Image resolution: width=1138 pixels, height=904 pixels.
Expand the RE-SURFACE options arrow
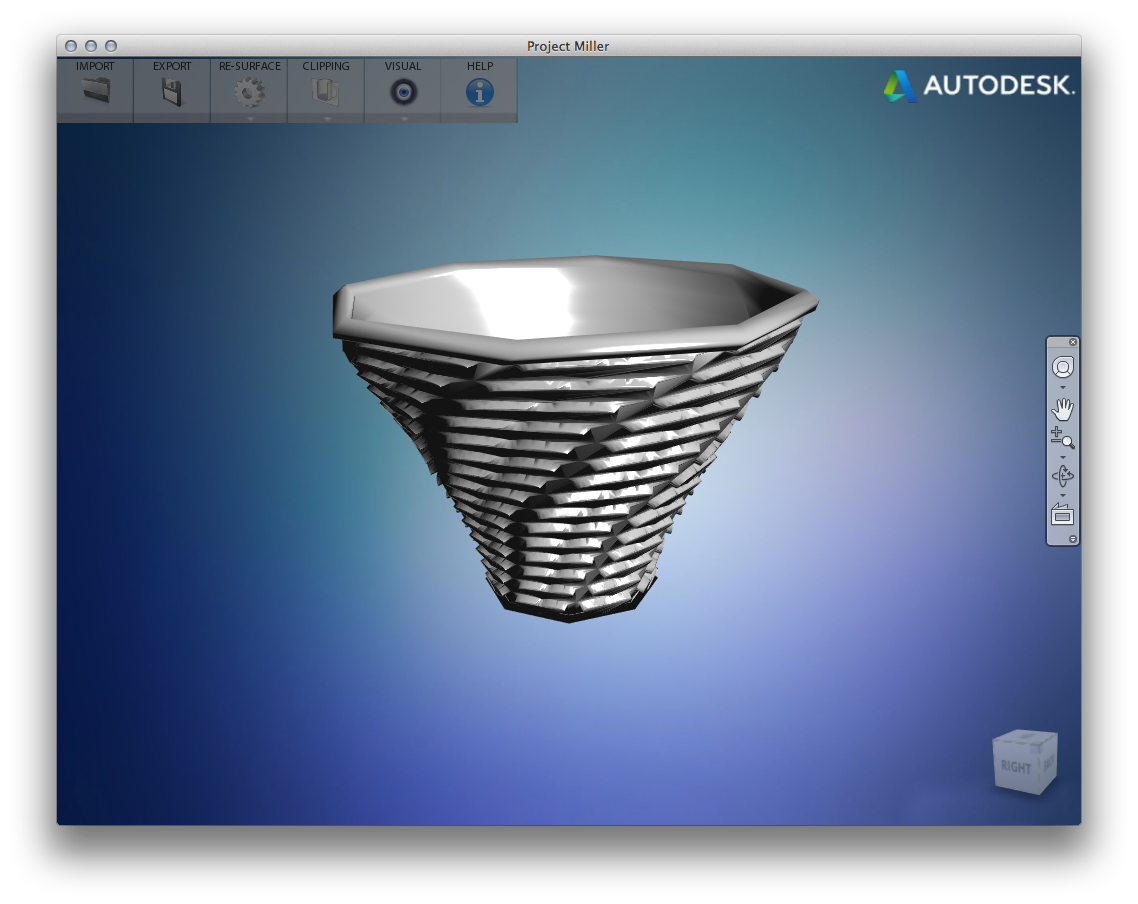[249, 118]
